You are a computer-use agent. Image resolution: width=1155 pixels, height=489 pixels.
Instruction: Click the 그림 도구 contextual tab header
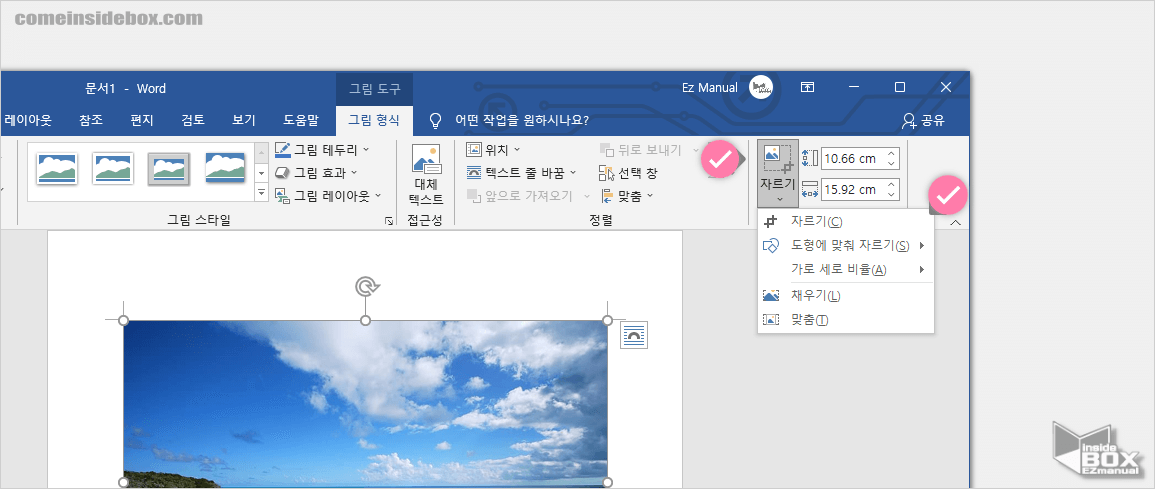(x=374, y=88)
